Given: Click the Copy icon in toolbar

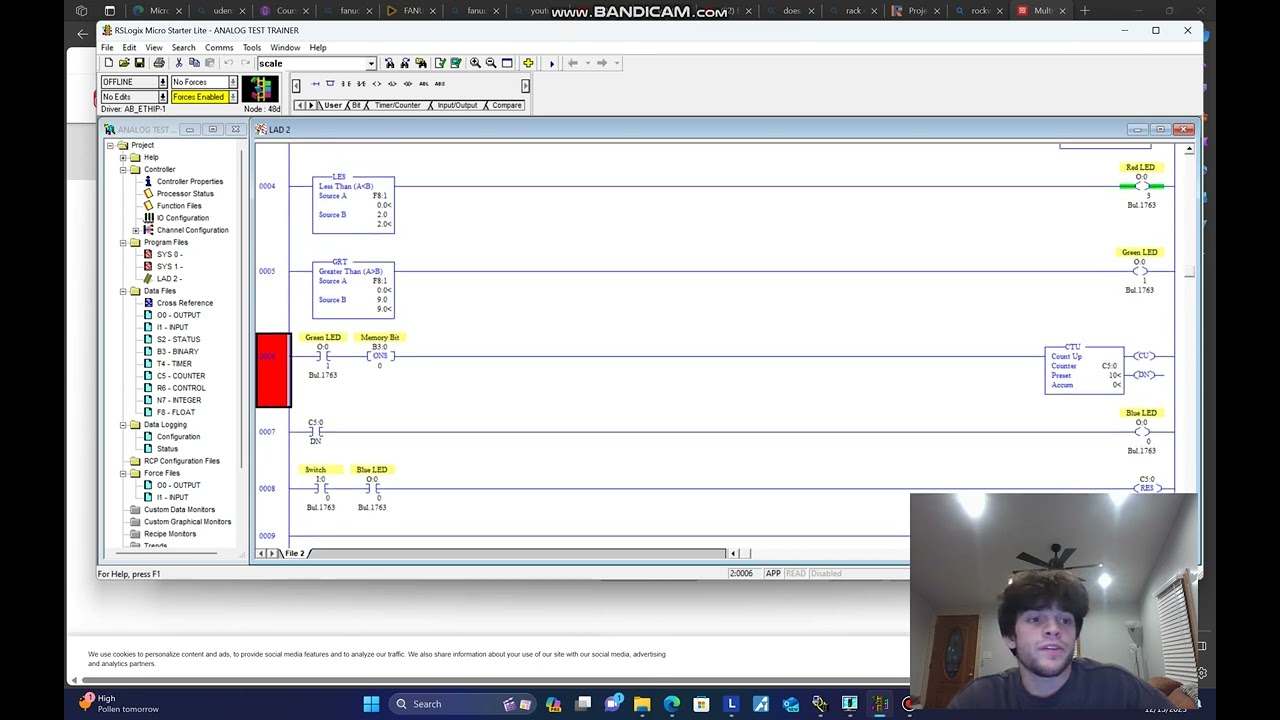Looking at the screenshot, I should (x=193, y=63).
